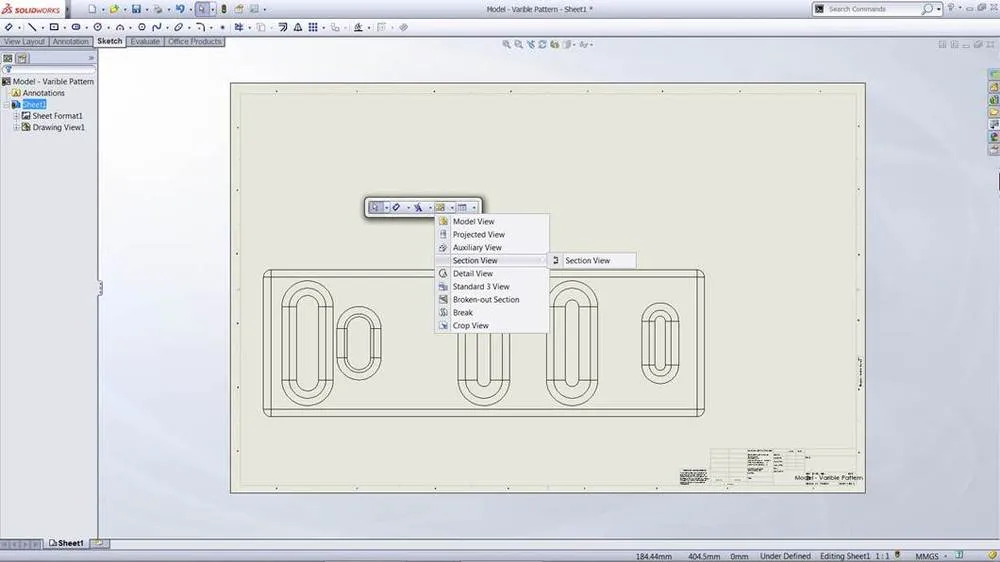Select the Sketch Fillet tool
The width and height of the screenshot is (1000, 562).
(200, 27)
